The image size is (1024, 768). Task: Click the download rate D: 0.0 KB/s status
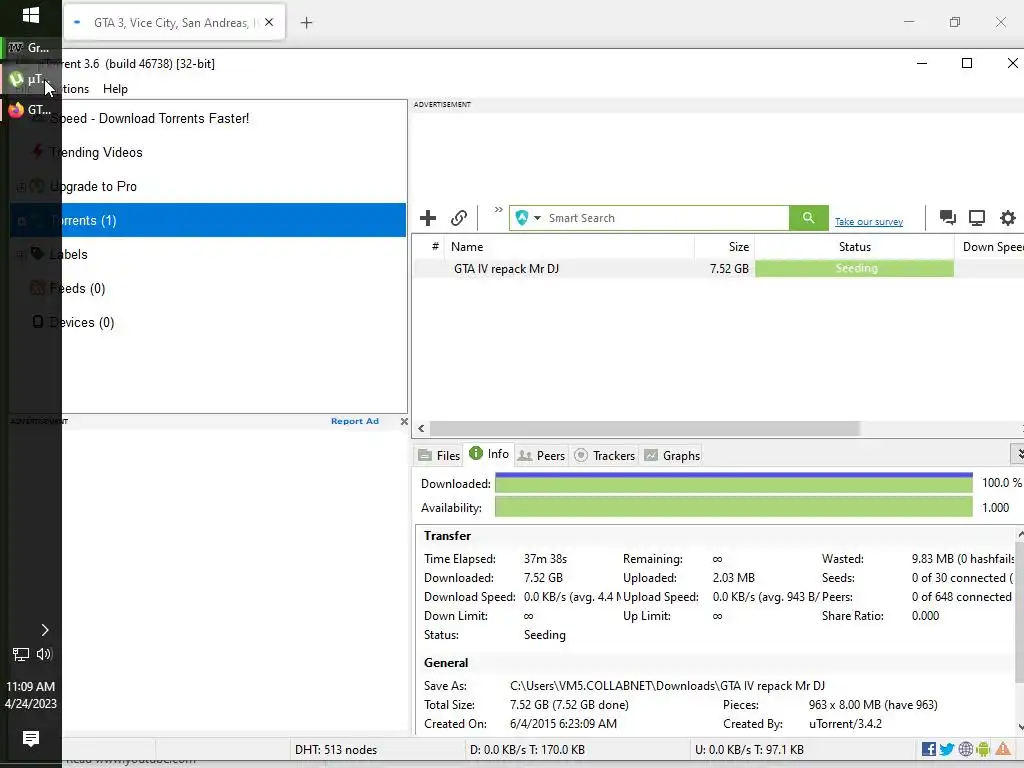[527, 750]
